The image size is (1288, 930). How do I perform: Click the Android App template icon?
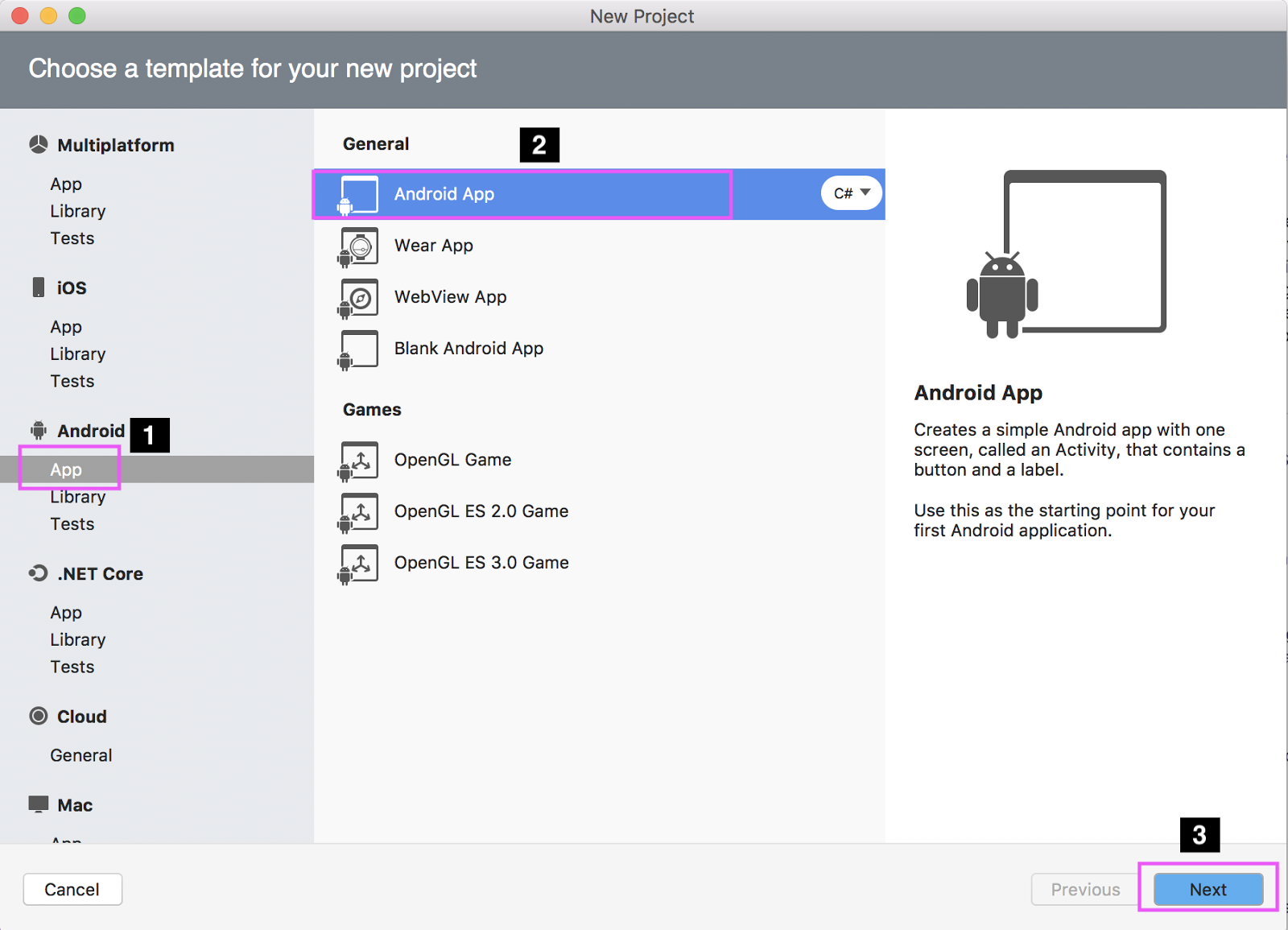pyautogui.click(x=358, y=195)
